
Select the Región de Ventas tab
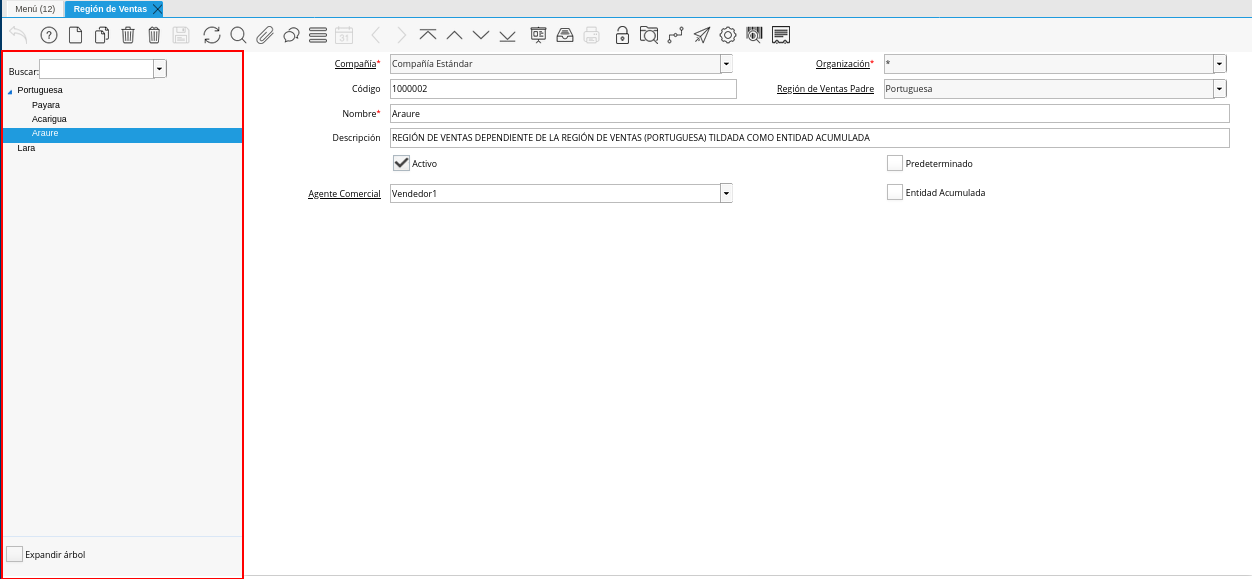[x=109, y=9]
